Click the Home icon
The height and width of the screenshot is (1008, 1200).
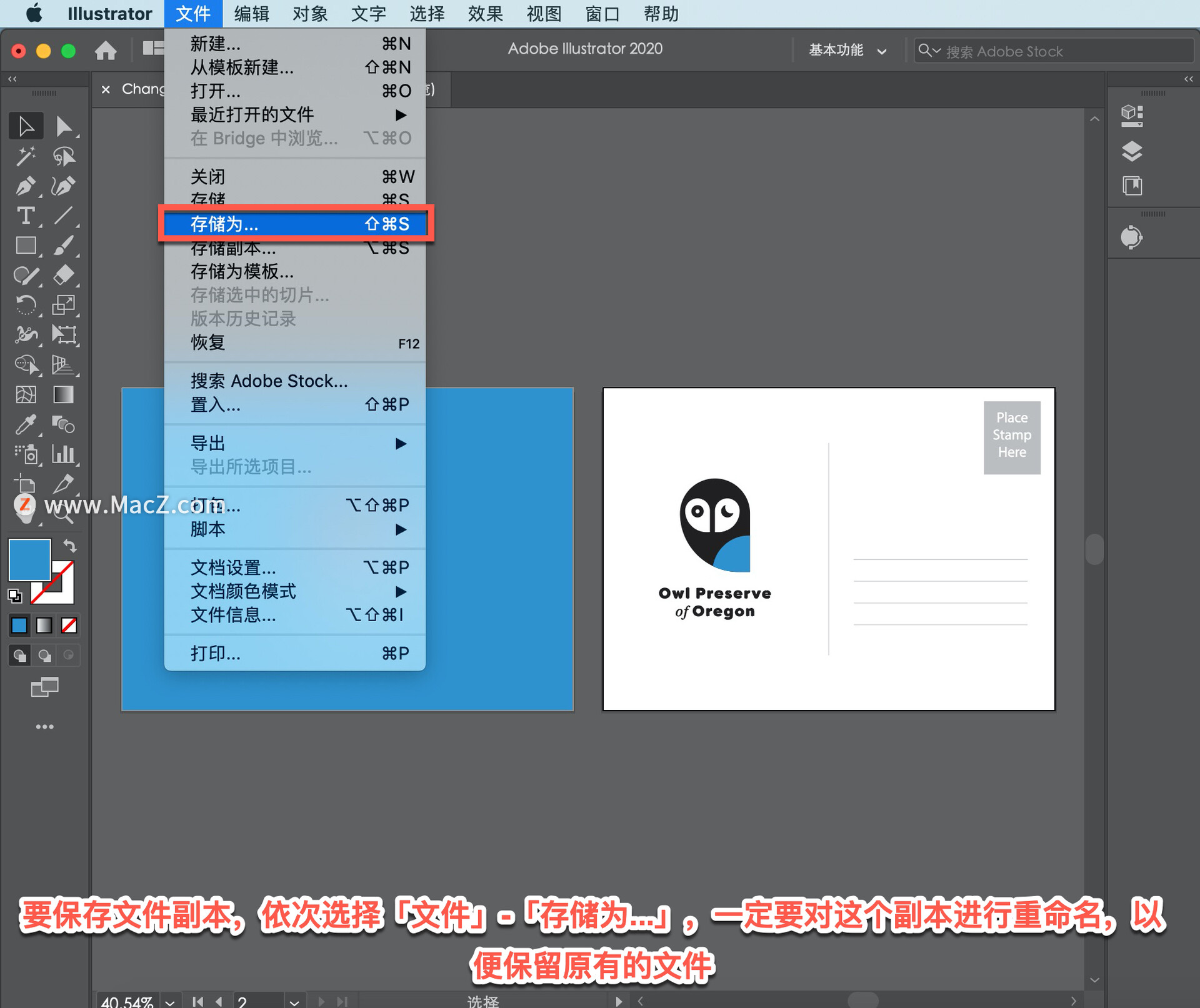click(x=106, y=51)
